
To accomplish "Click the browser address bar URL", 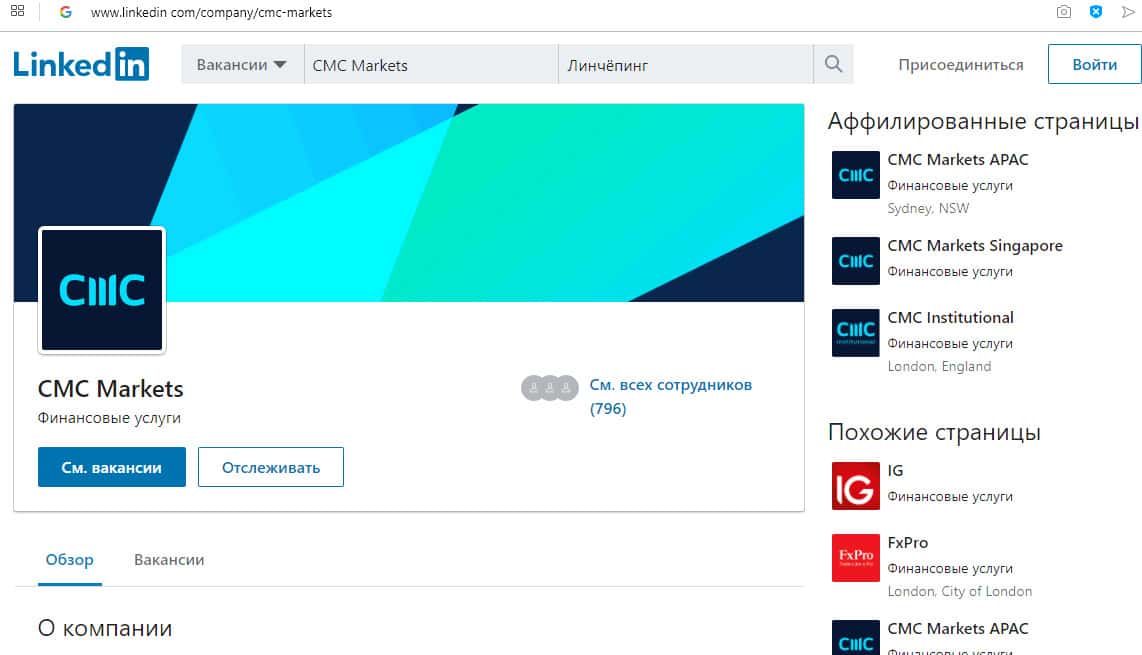I will click(211, 12).
